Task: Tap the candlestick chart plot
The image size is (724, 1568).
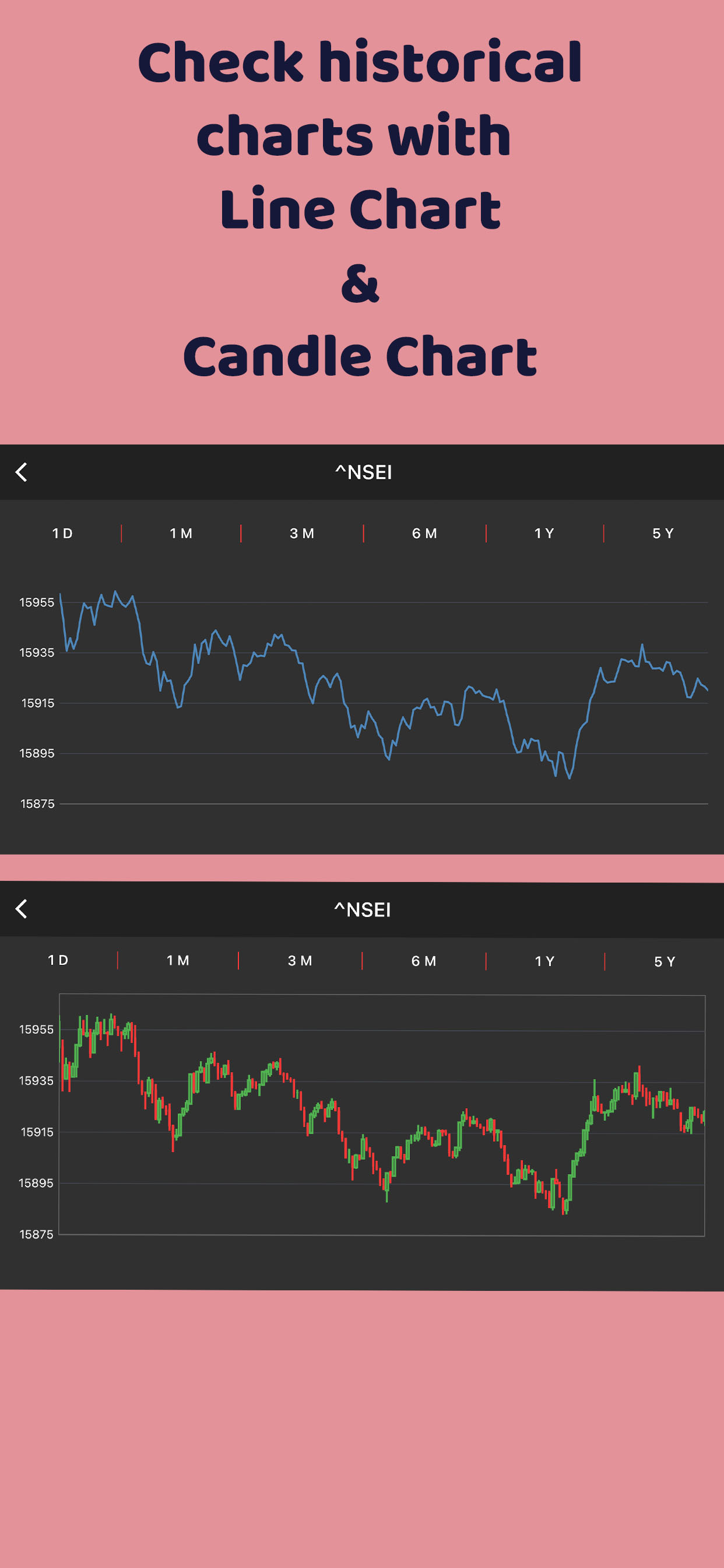Action: click(x=382, y=1115)
